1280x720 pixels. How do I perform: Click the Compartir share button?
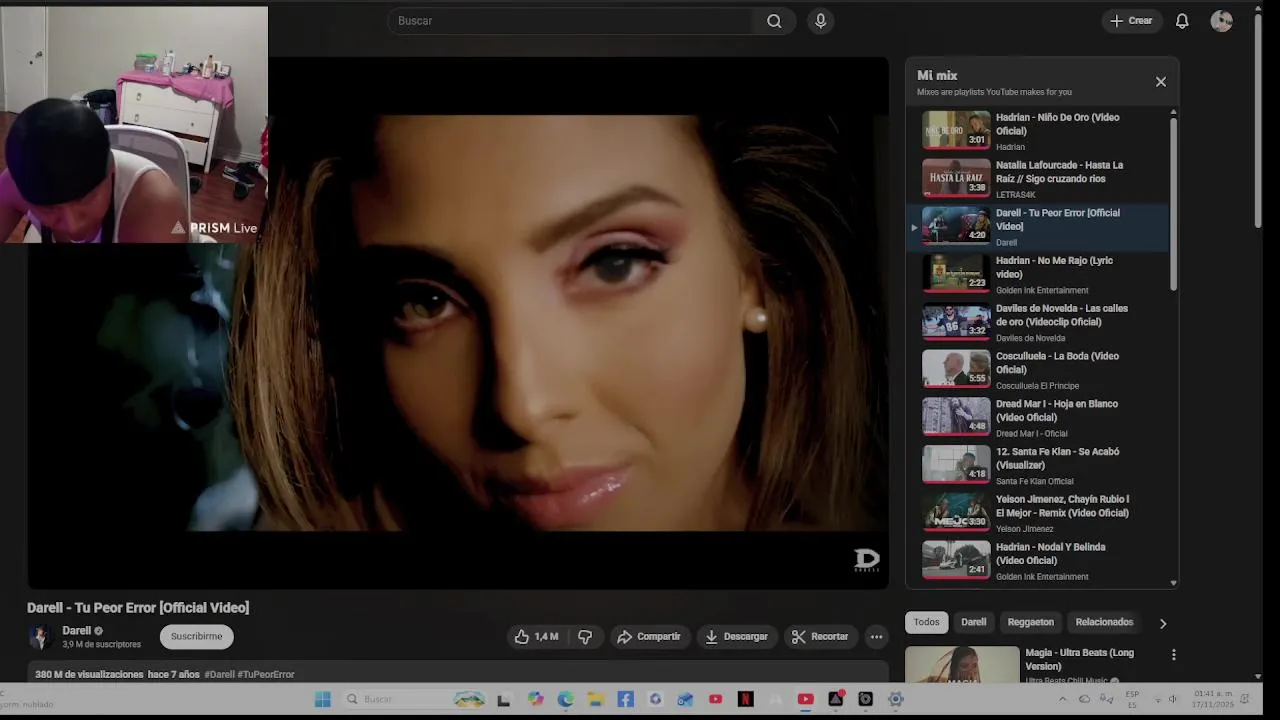point(649,637)
